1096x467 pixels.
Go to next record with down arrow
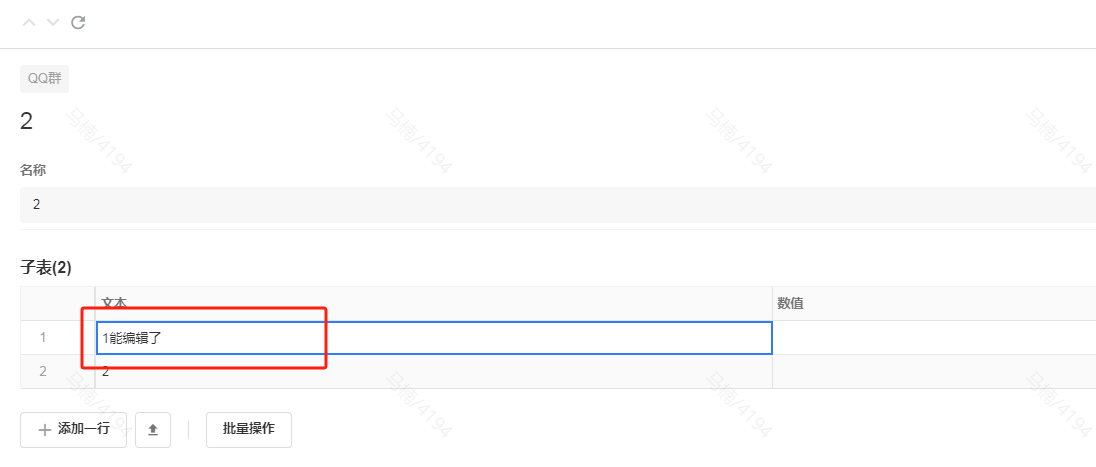coord(53,22)
